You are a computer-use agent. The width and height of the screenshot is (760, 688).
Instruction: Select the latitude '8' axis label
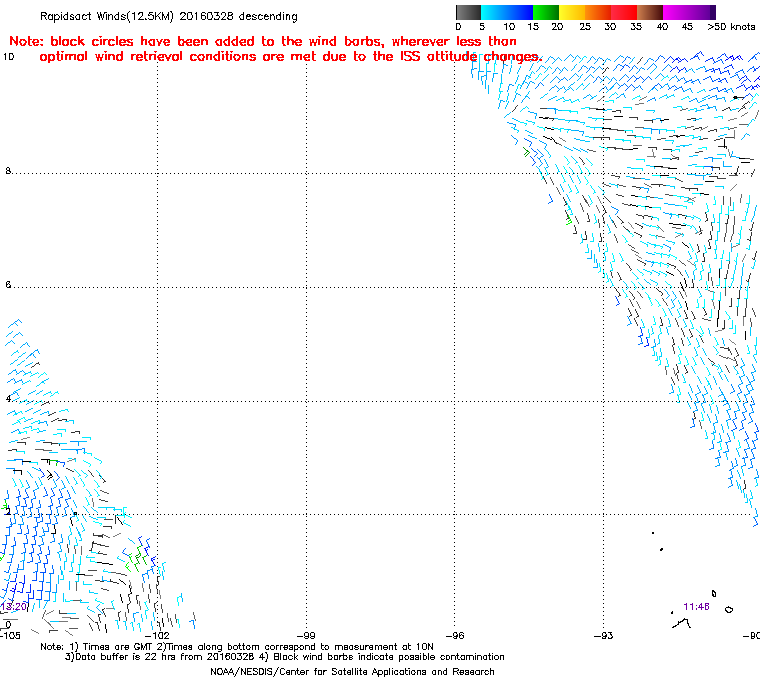pyautogui.click(x=8, y=171)
